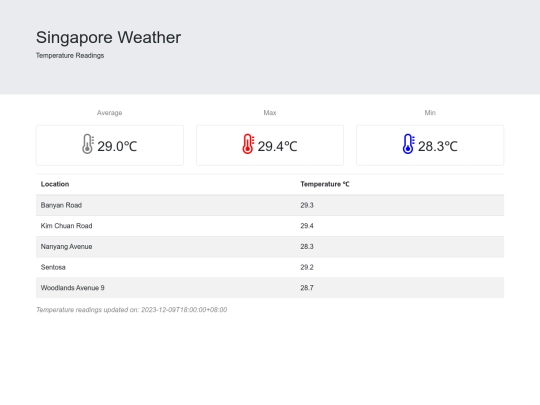Screen dimensions: 540x405
Task: Click the 28.7 value for Woodlands Avenue 9
Action: 307,288
